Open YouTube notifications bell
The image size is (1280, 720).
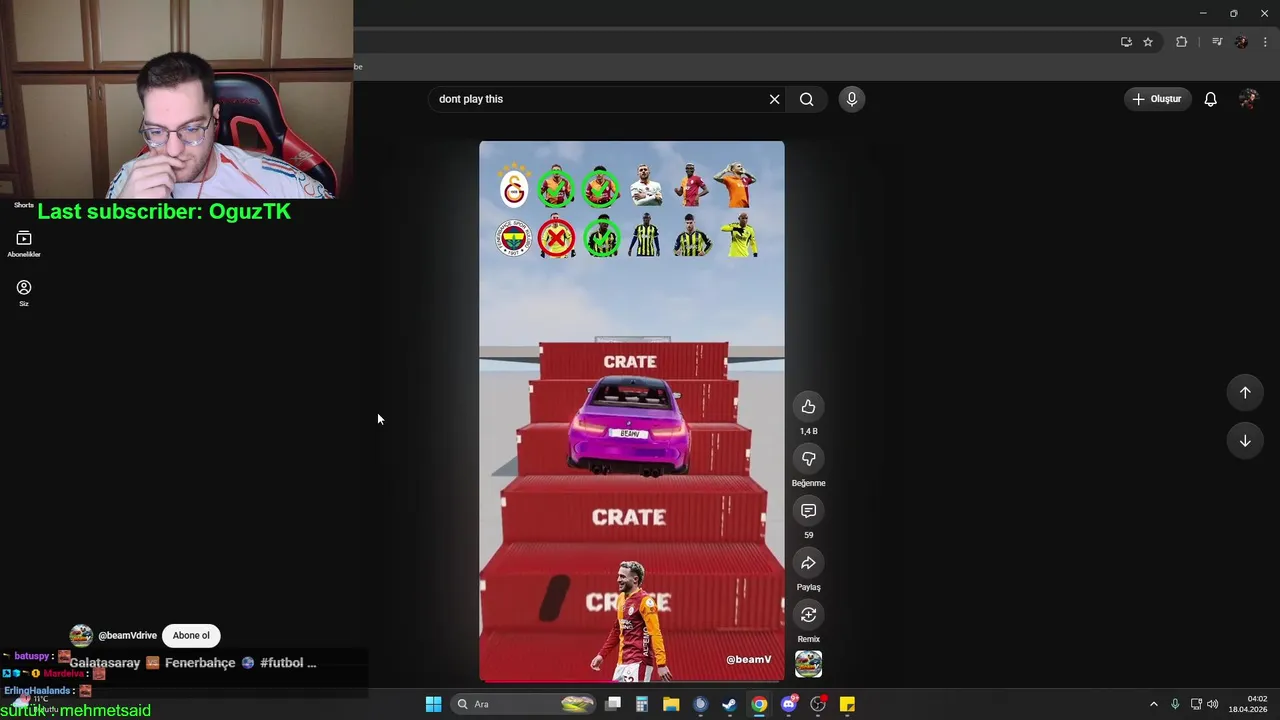pos(1210,99)
